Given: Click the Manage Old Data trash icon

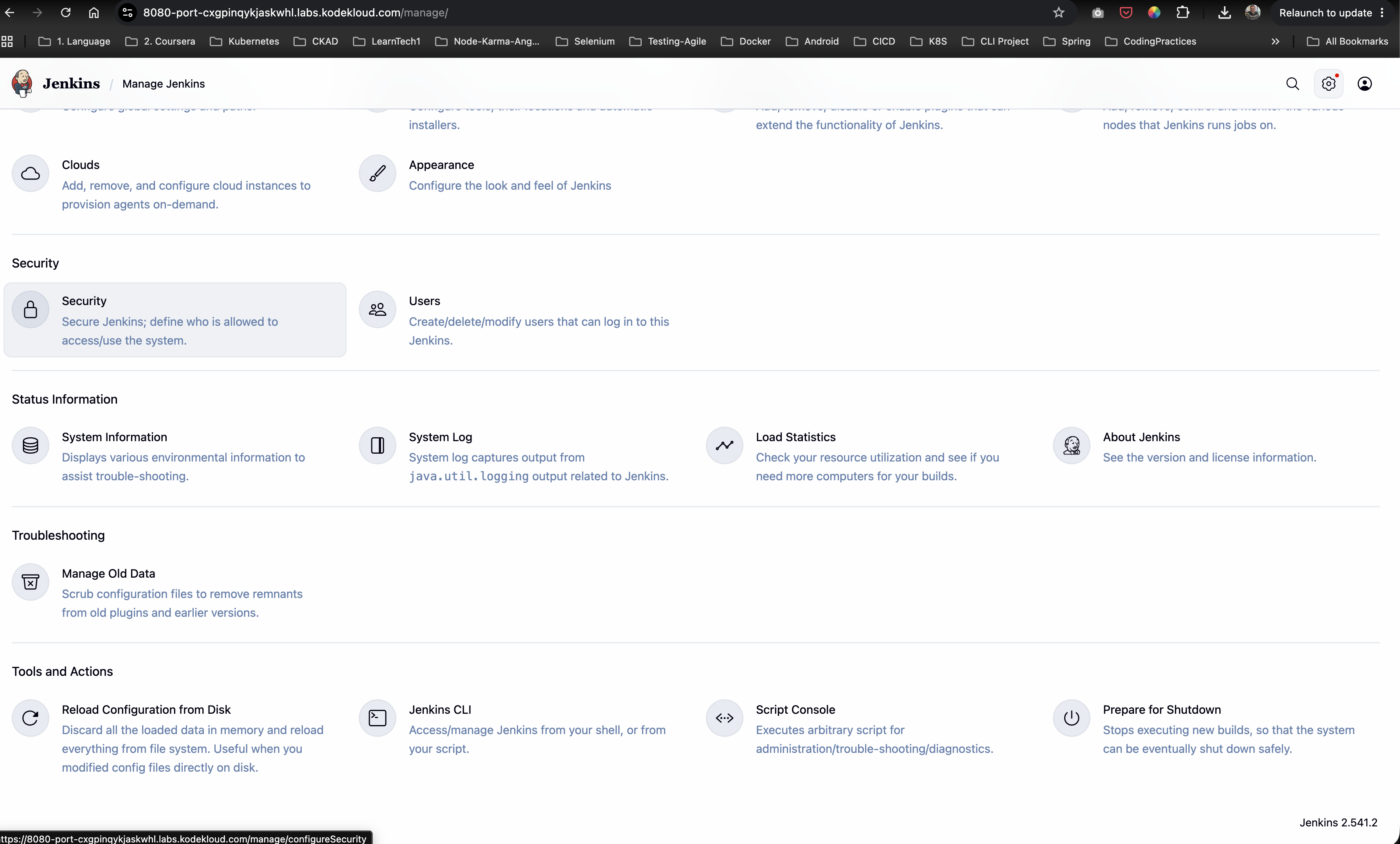Looking at the screenshot, I should pyautogui.click(x=31, y=582).
